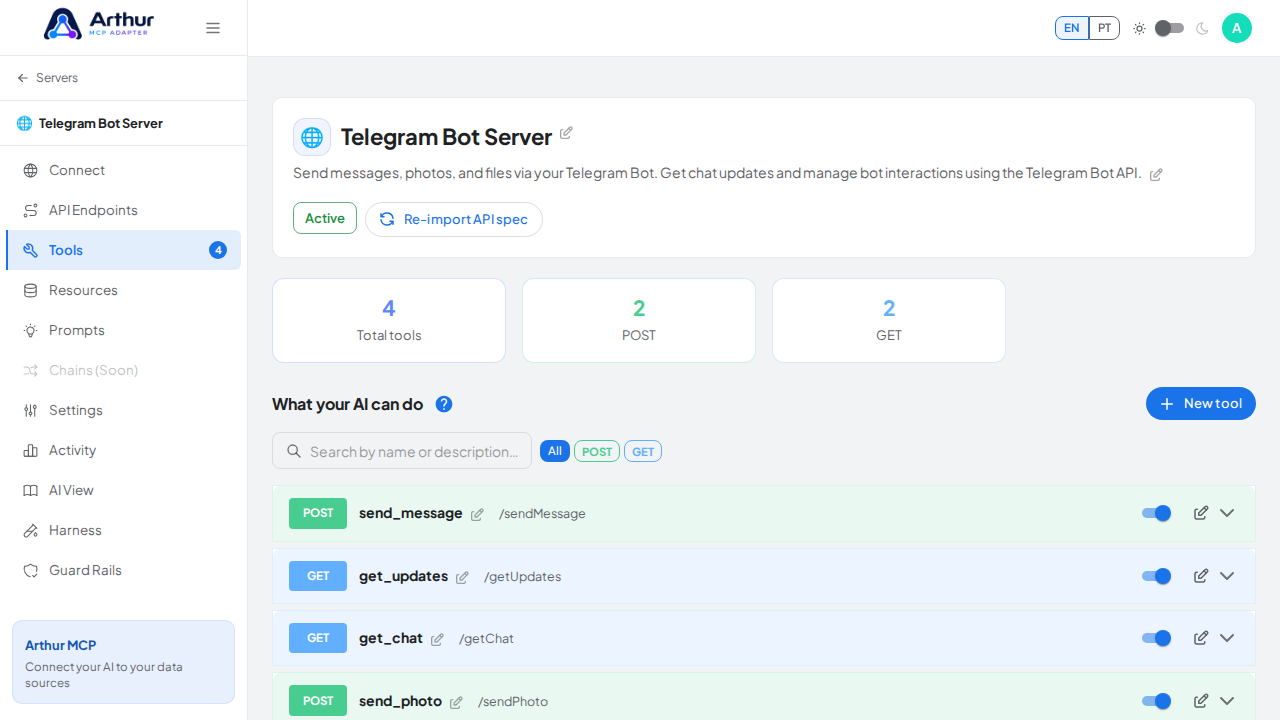Disable the get_chat tool toggle
This screenshot has width=1280, height=720.
point(1156,638)
